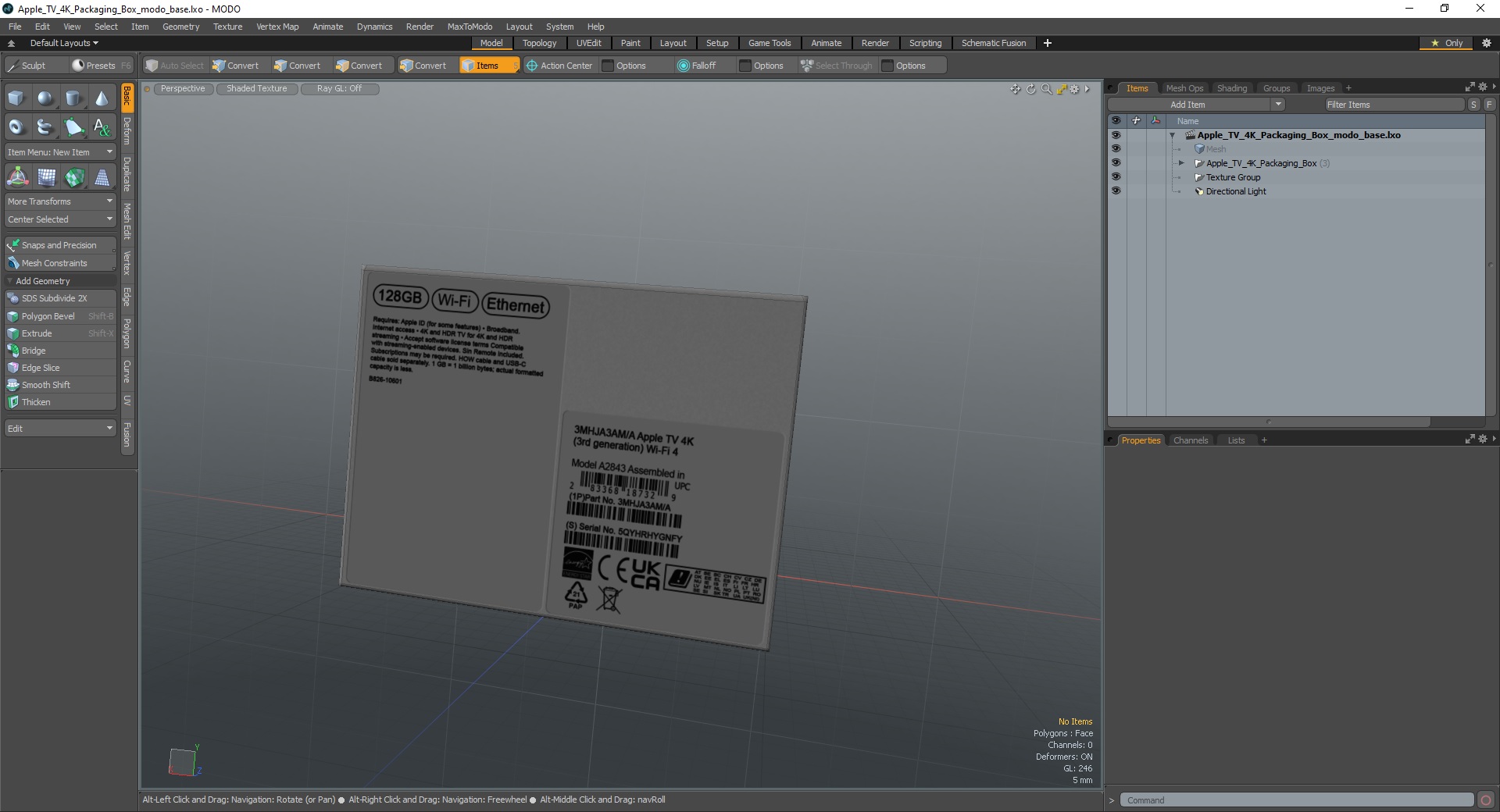
Task: Toggle visibility of the Mesh item
Action: [1116, 149]
